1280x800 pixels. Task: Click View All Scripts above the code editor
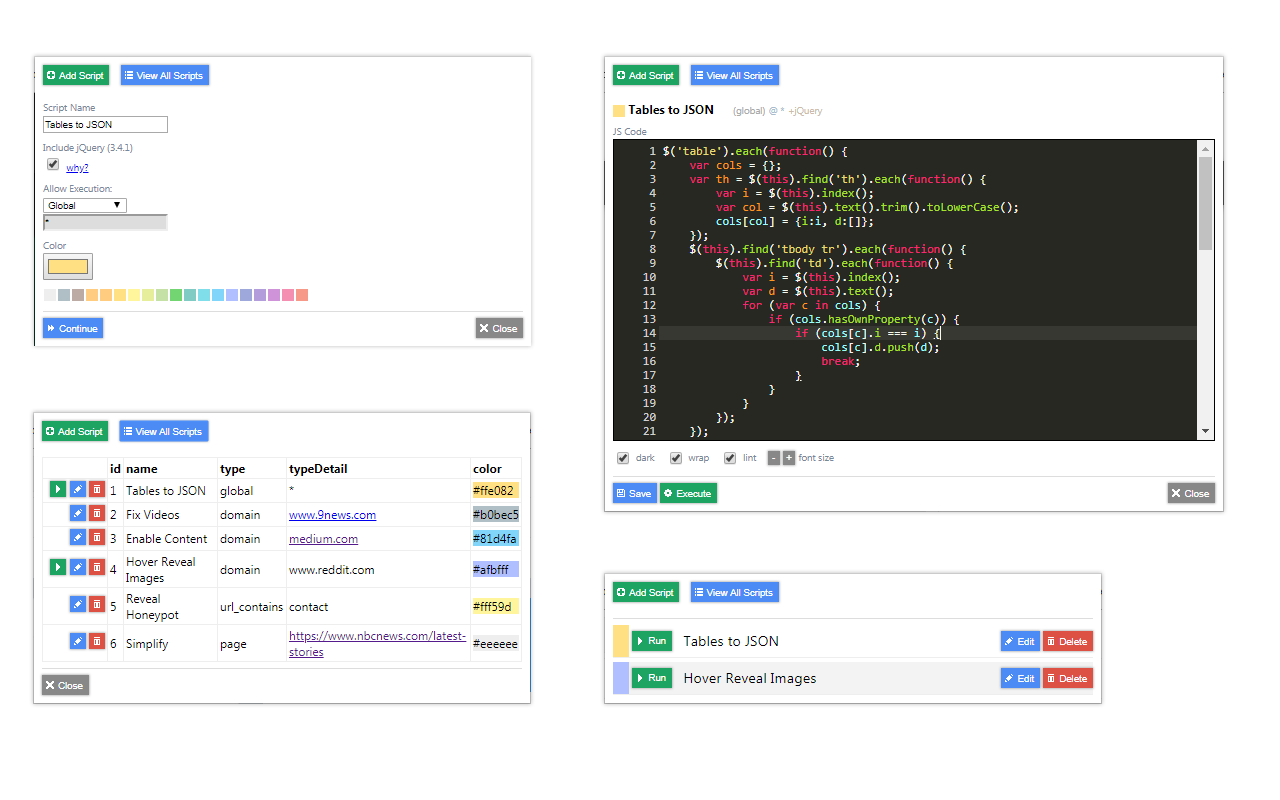tap(735, 75)
